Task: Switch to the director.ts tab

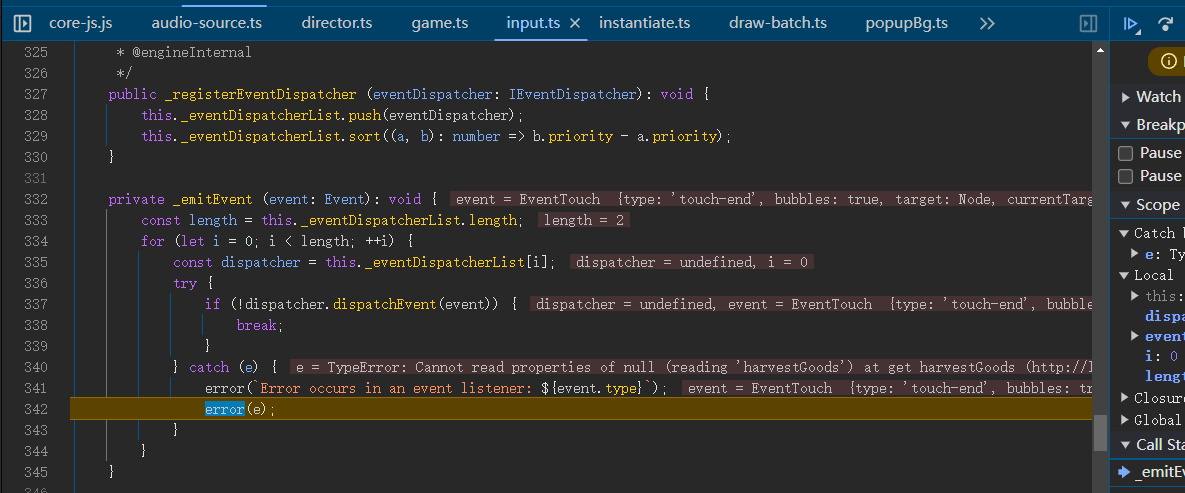Action: (337, 23)
